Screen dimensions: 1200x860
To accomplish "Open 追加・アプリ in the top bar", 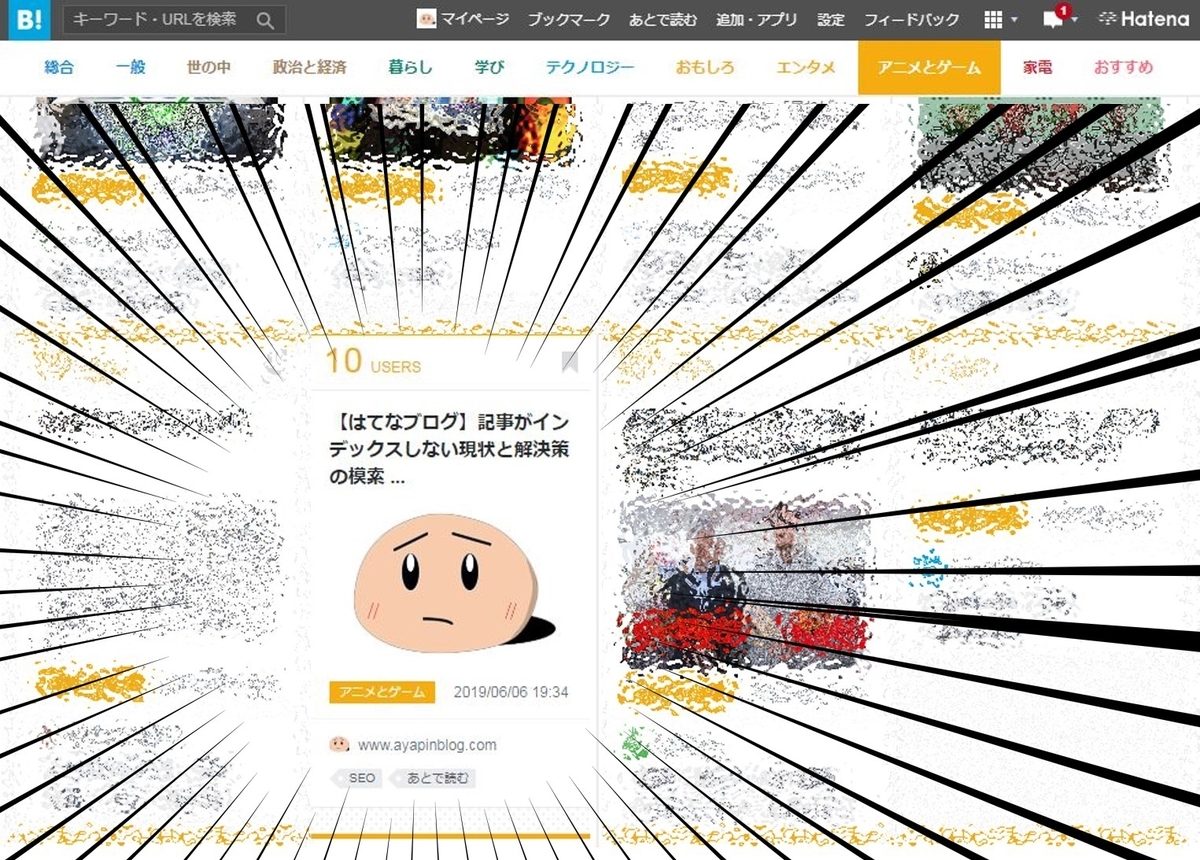I will pyautogui.click(x=758, y=20).
